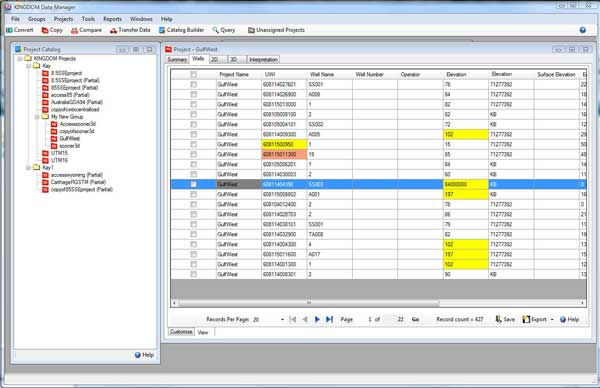Check the row for well A017
The height and width of the screenshot is (388, 600).
194,254
